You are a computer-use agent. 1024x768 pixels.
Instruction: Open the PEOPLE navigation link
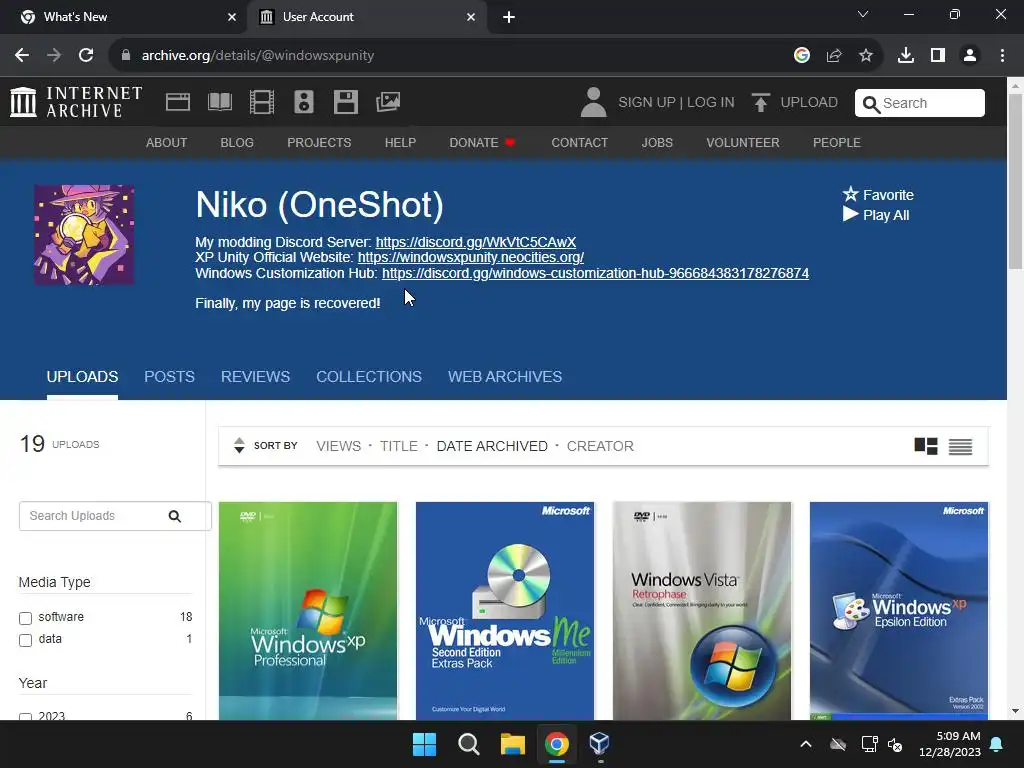(x=837, y=142)
